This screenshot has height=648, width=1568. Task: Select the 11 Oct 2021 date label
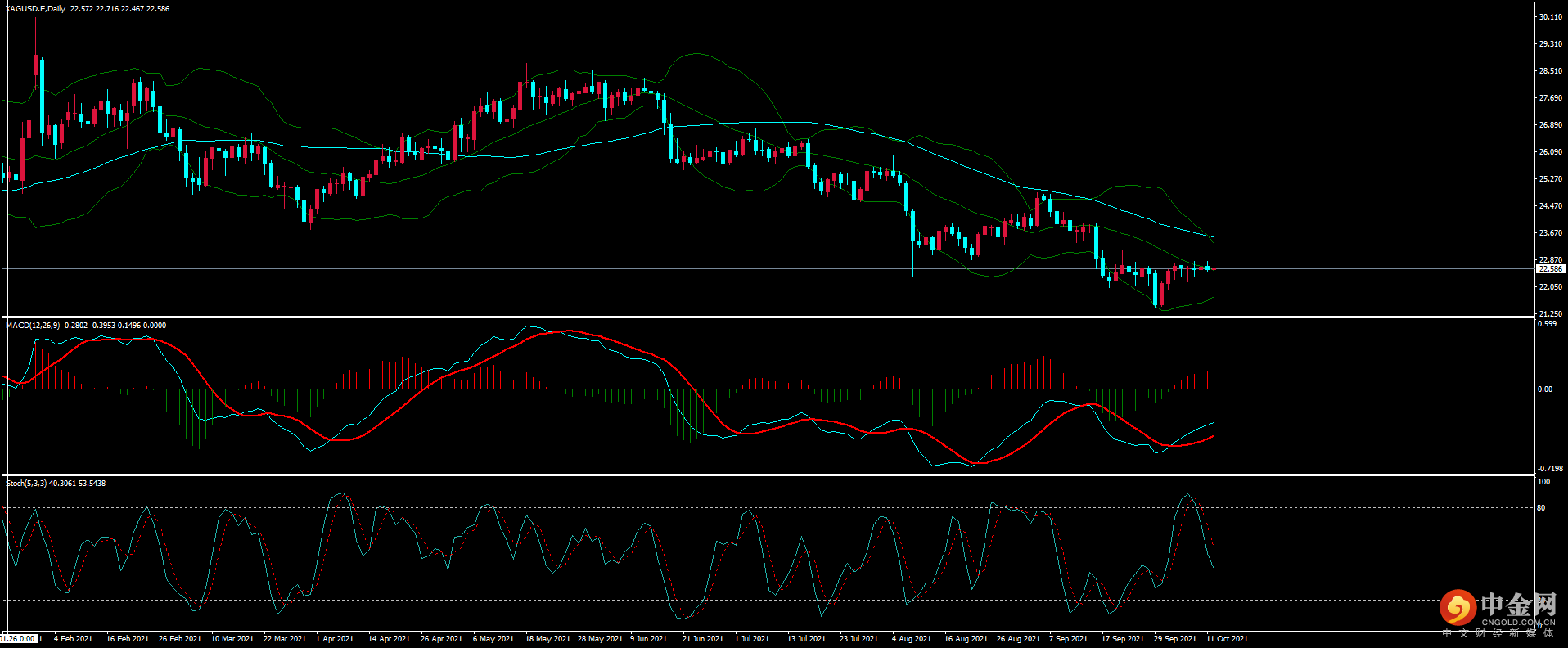[x=1227, y=639]
